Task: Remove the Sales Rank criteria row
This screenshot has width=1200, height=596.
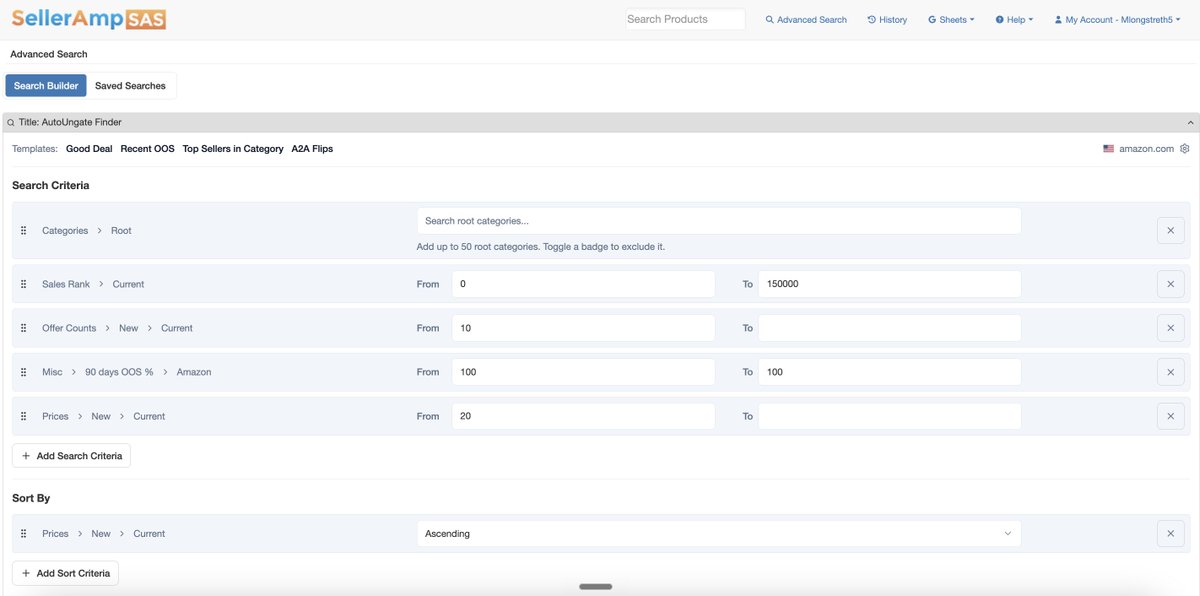Action: pos(1170,284)
